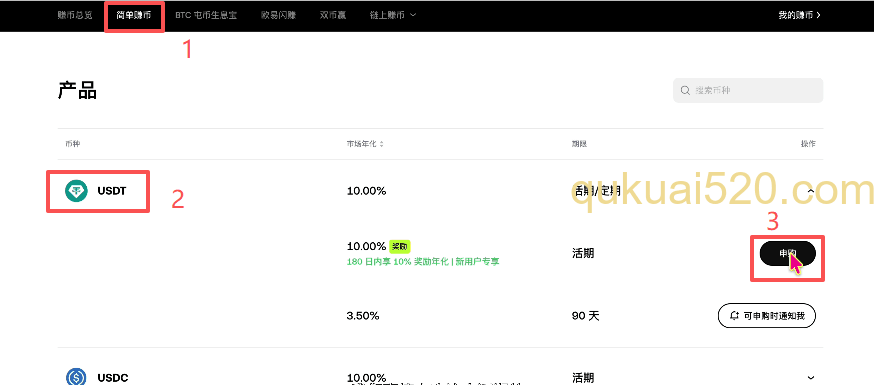Click the 操作 column header
The height and width of the screenshot is (385, 874).
pyautogui.click(x=808, y=144)
